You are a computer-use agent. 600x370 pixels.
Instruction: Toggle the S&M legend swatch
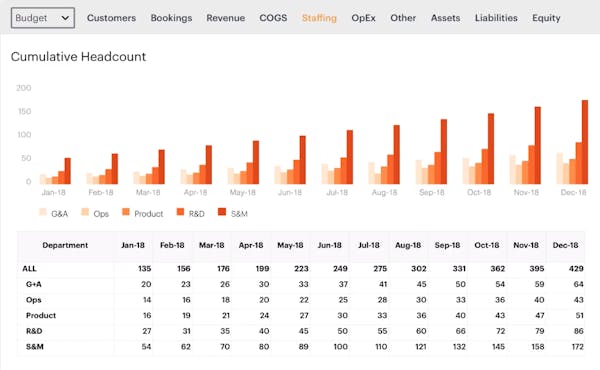222,212
